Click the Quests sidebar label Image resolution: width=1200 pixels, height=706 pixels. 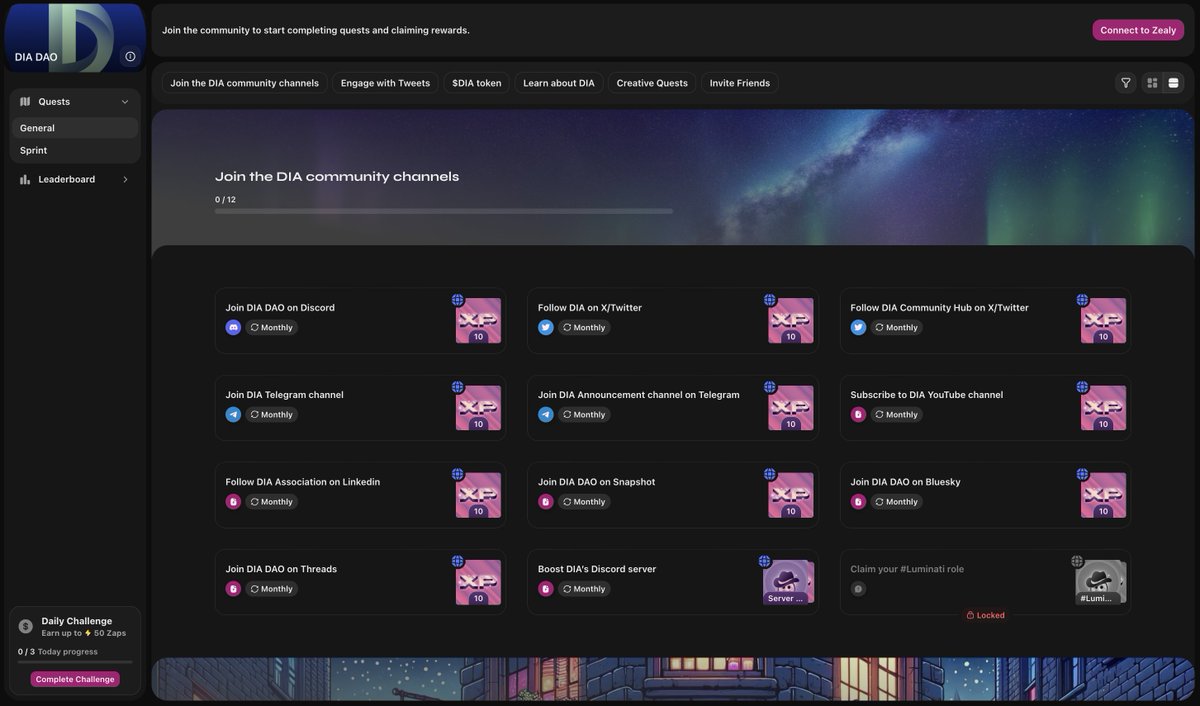click(54, 101)
